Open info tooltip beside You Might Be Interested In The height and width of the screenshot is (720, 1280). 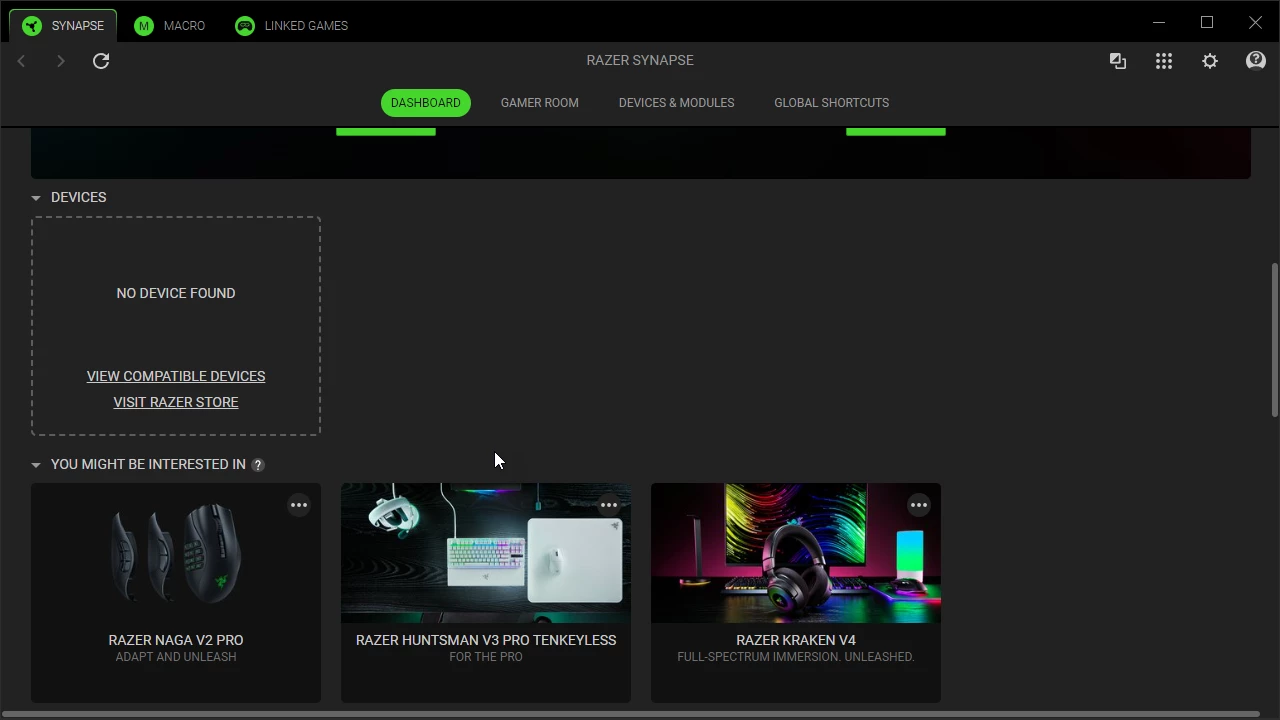[x=258, y=465]
